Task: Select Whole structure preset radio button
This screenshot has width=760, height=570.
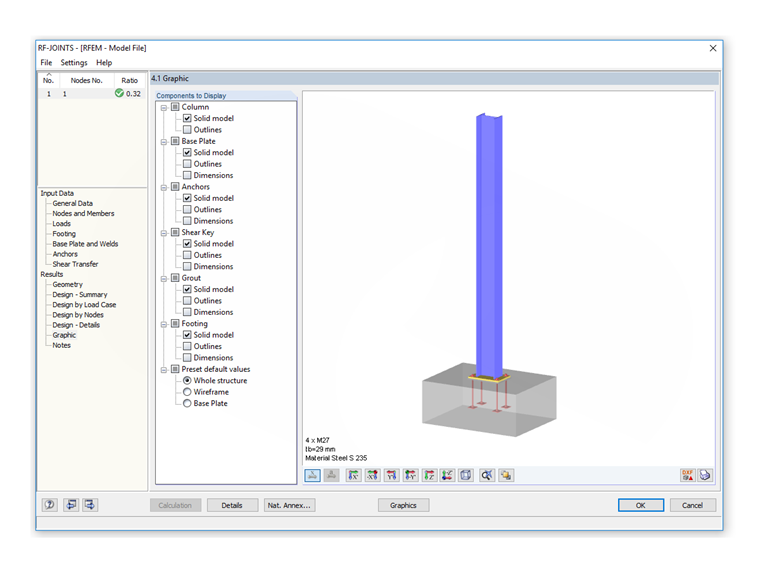Action: pos(187,380)
